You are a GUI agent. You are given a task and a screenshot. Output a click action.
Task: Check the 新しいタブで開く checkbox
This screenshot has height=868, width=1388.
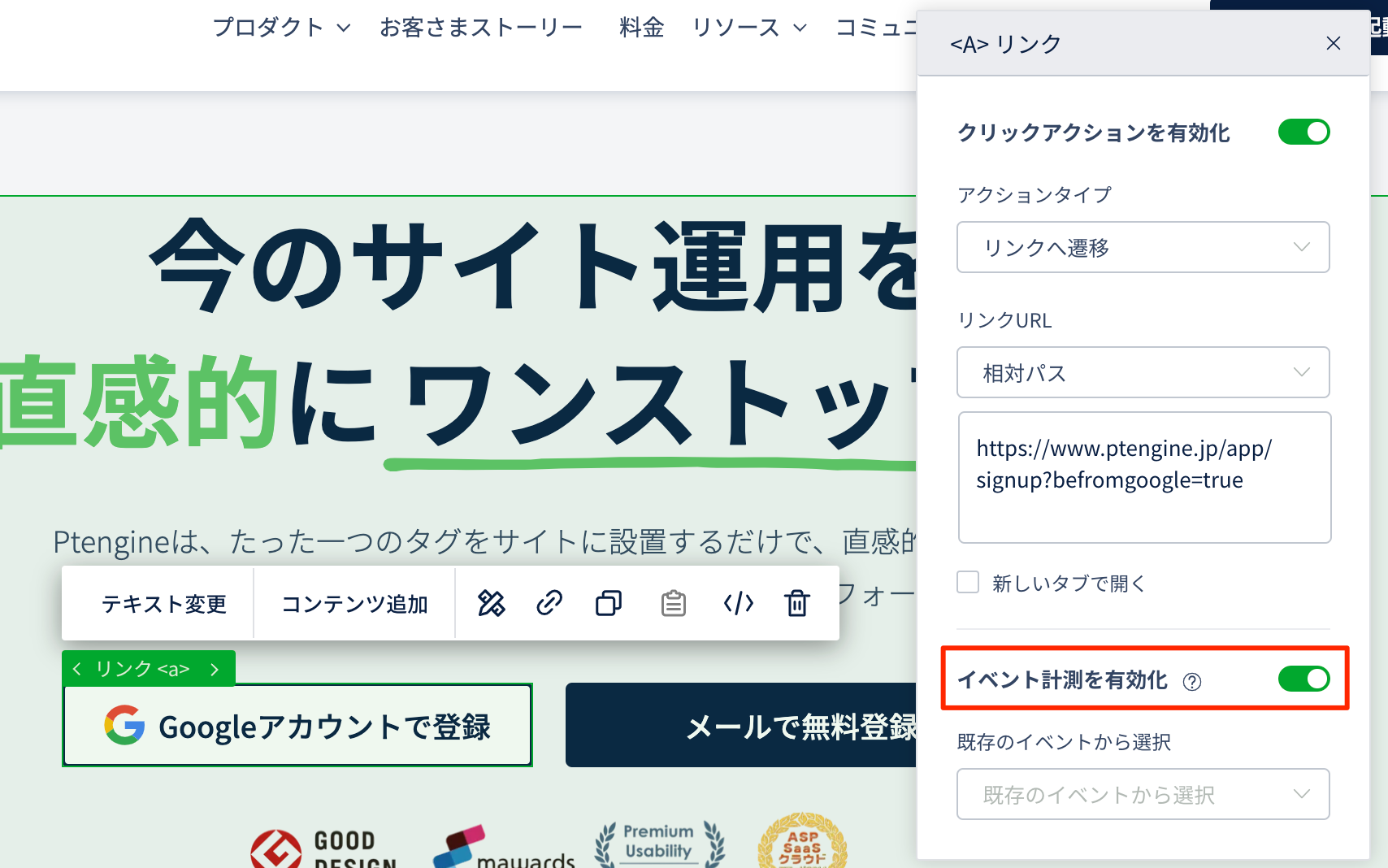968,582
